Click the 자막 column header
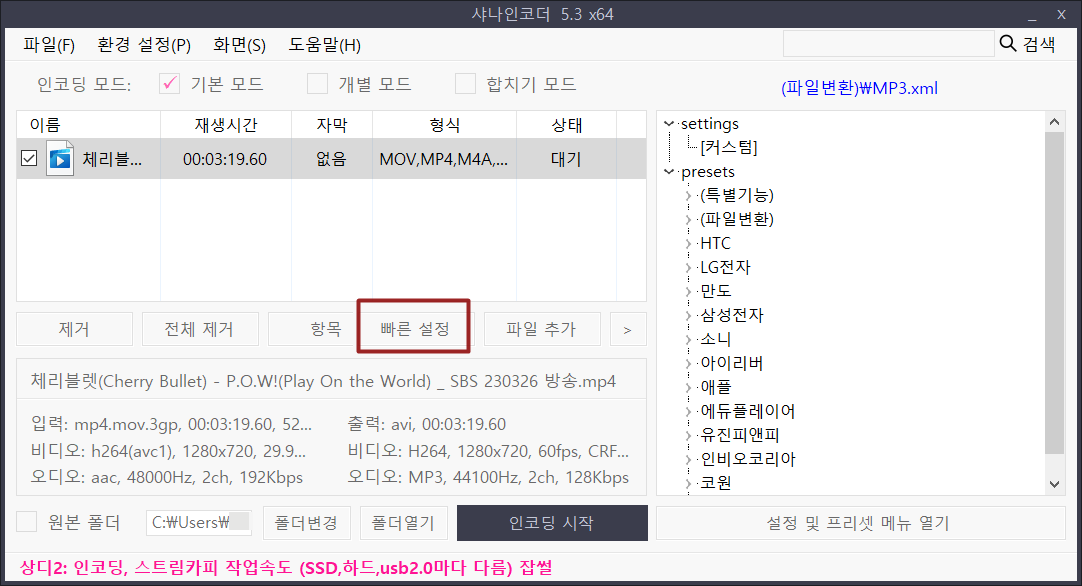 point(332,125)
